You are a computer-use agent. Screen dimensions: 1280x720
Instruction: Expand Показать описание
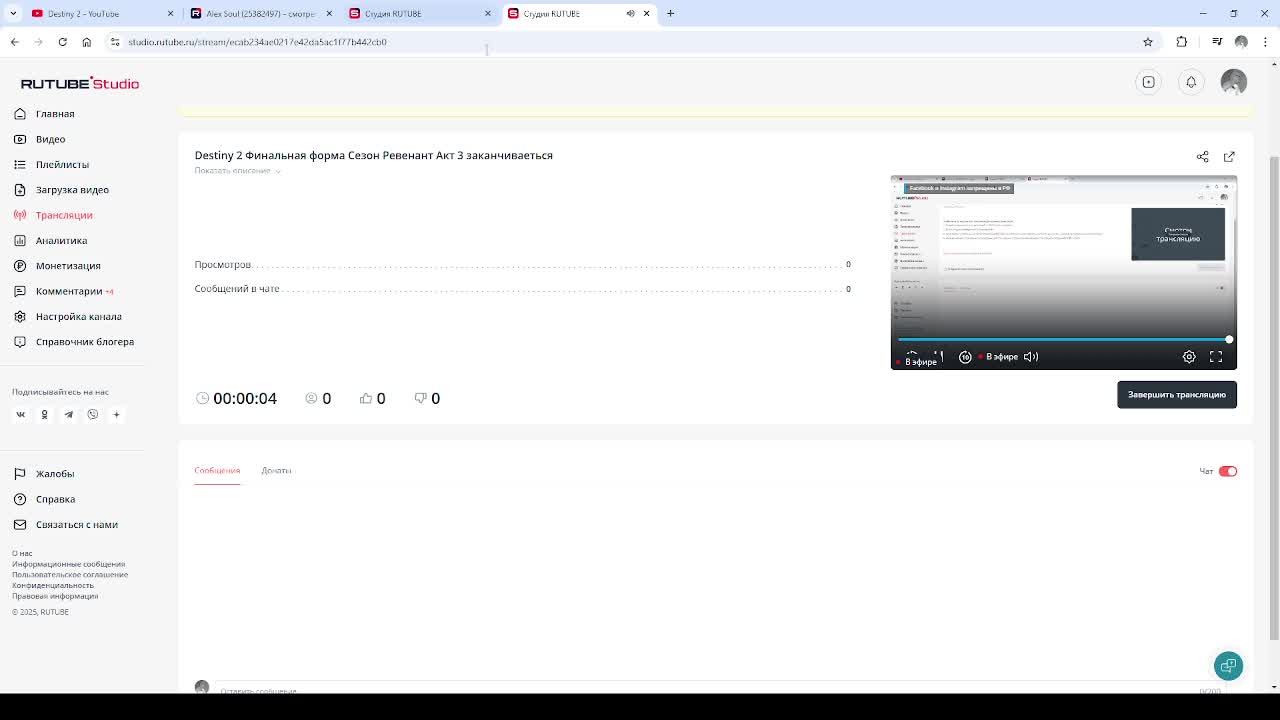[x=237, y=171]
